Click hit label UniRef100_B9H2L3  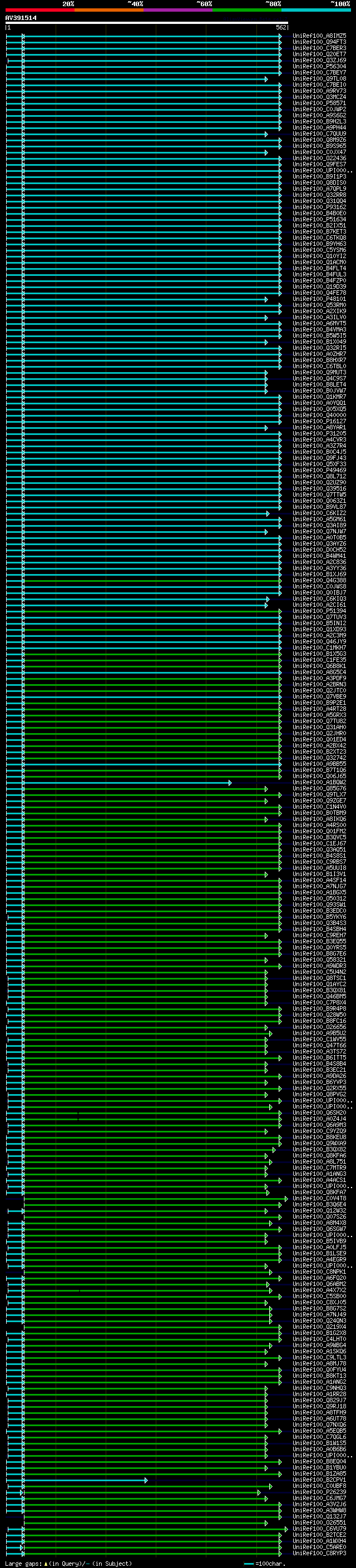pos(319,121)
